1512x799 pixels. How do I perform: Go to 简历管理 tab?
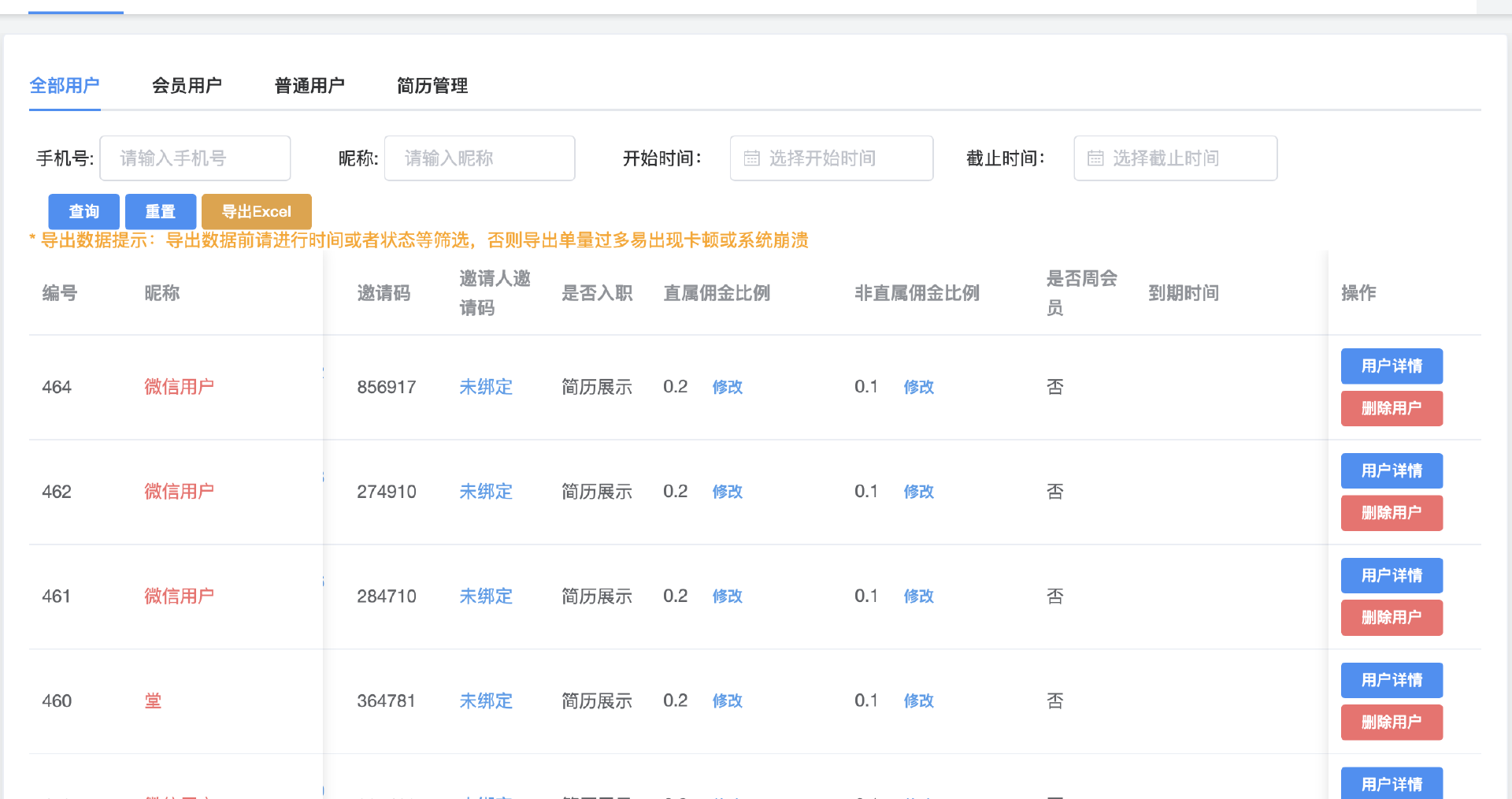pyautogui.click(x=432, y=85)
